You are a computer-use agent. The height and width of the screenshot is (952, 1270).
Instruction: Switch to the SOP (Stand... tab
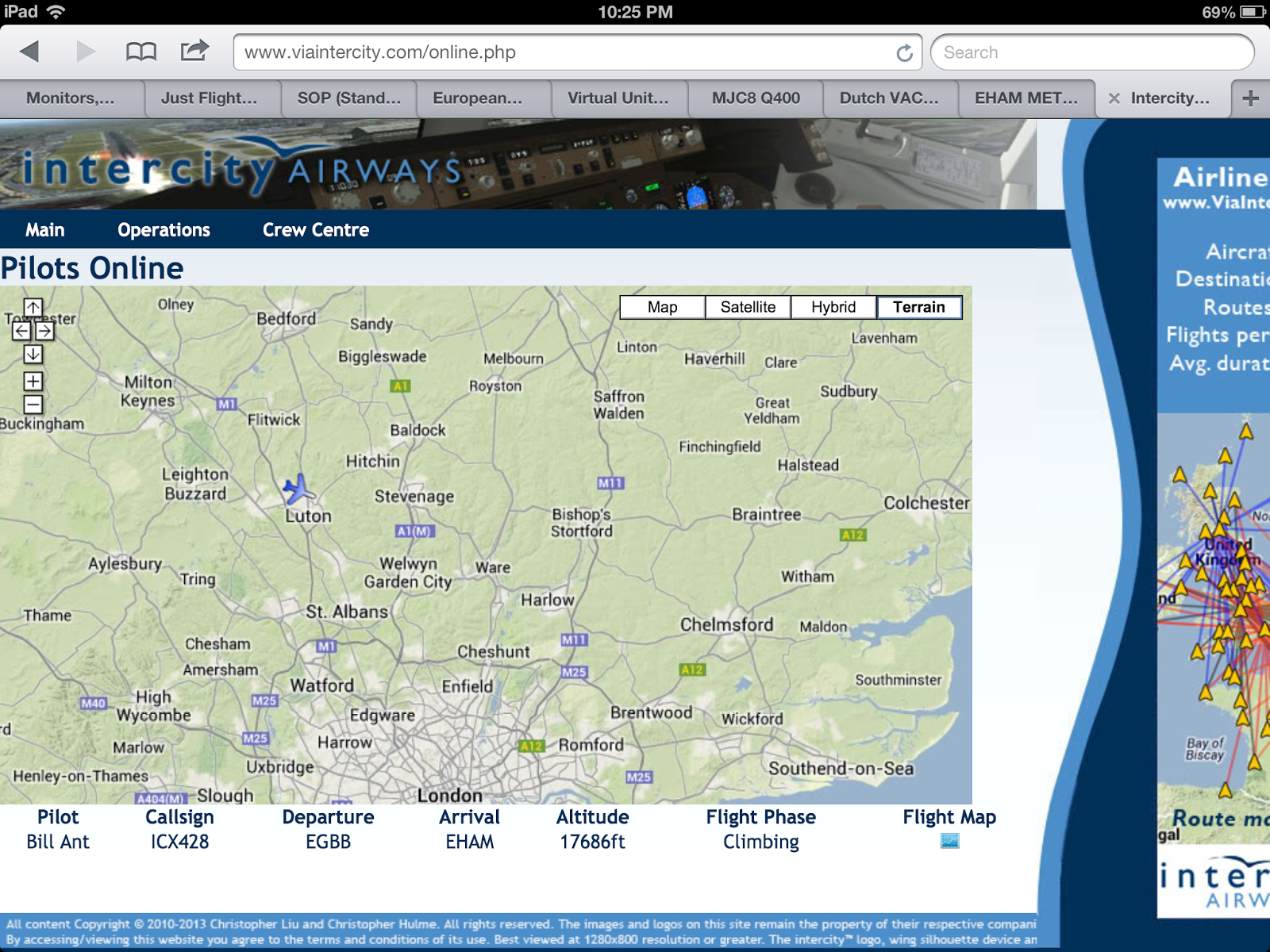point(349,98)
